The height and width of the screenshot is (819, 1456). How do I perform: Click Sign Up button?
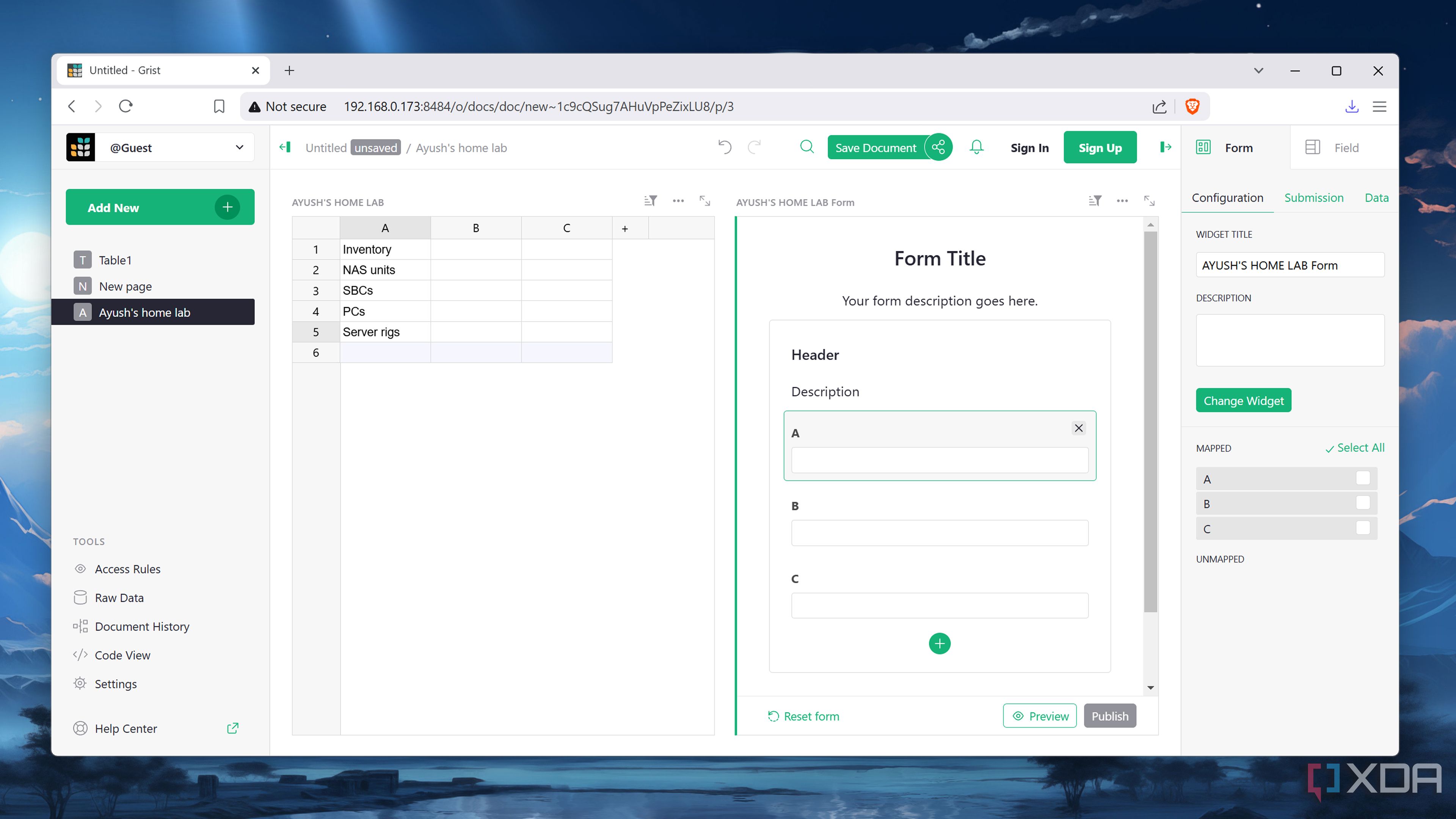click(1100, 147)
